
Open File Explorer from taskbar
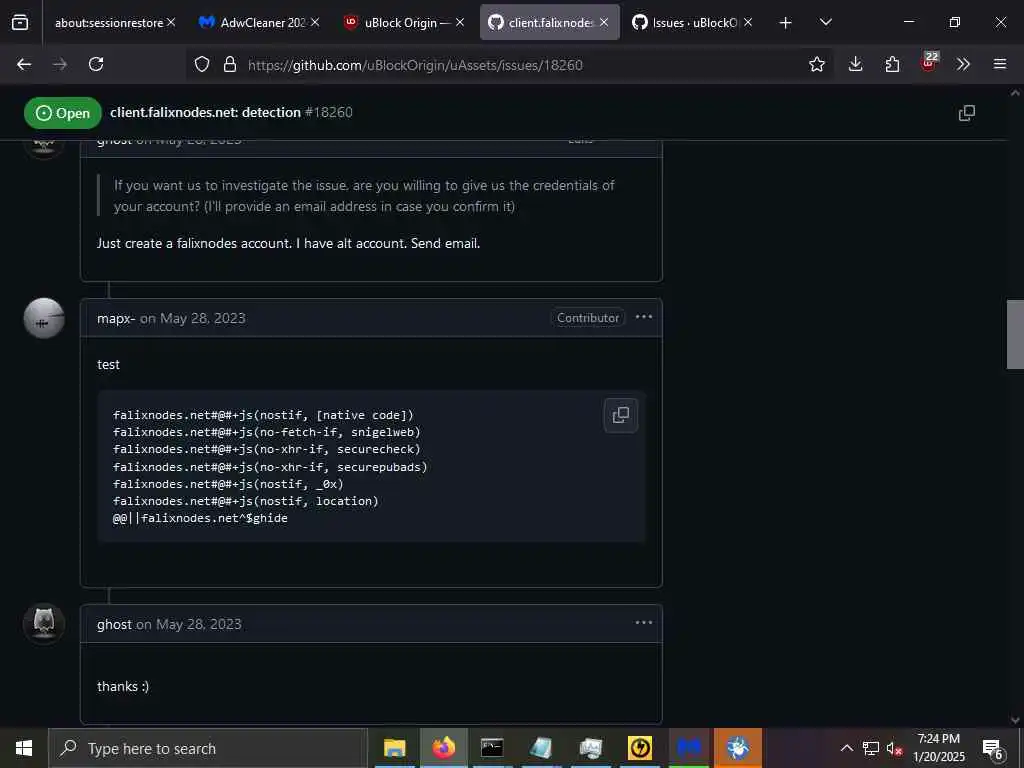click(x=394, y=748)
